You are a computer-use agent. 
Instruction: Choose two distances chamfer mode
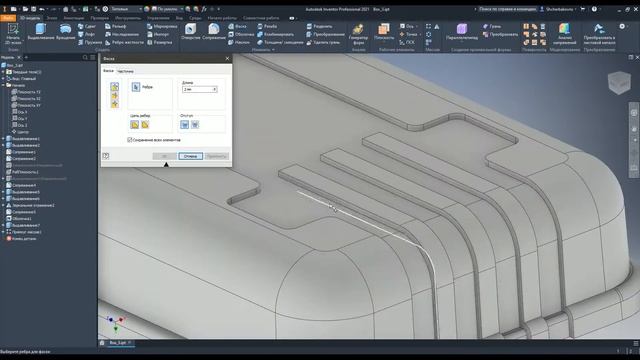tap(115, 104)
